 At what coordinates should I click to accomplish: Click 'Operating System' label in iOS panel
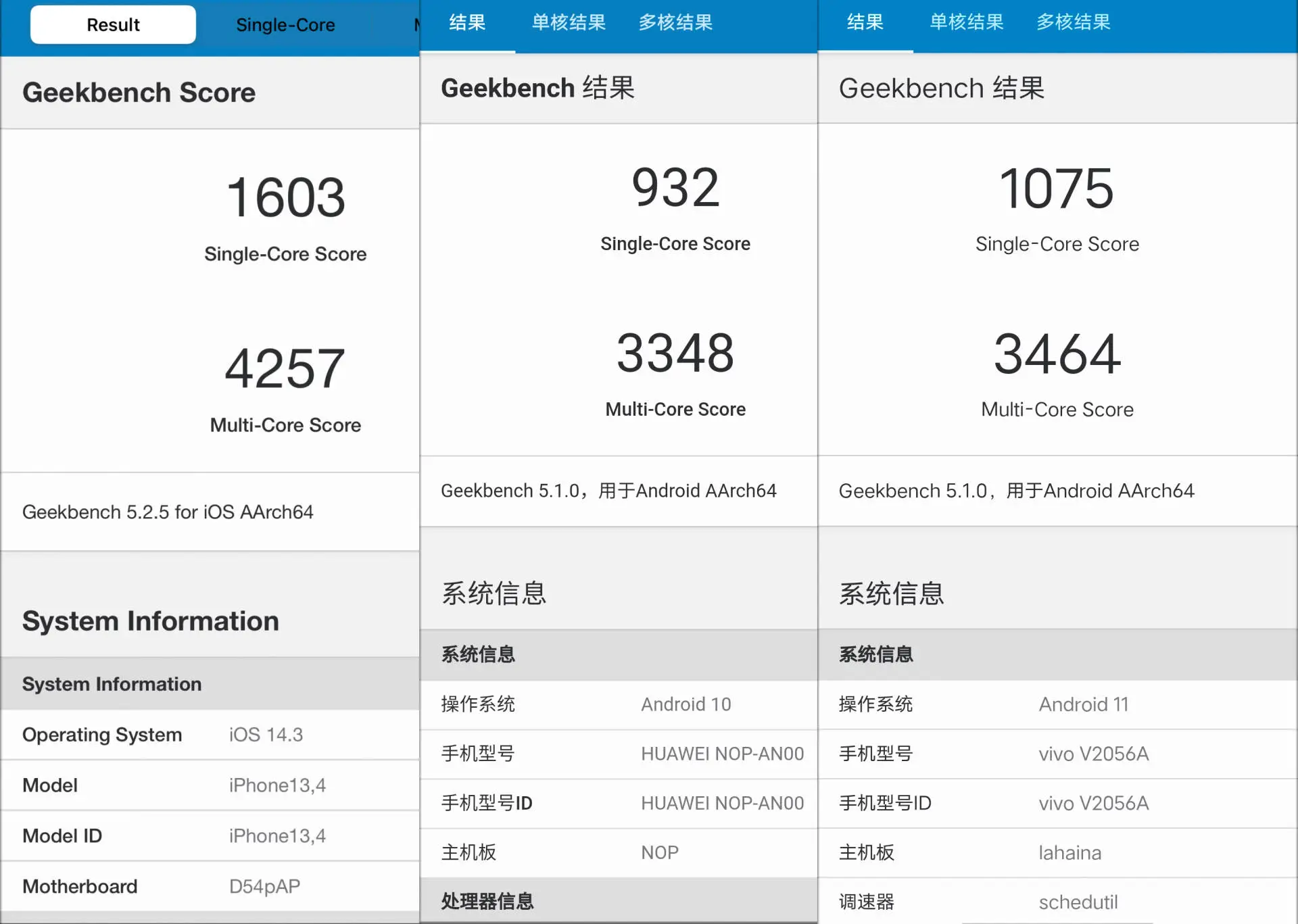coord(102,735)
